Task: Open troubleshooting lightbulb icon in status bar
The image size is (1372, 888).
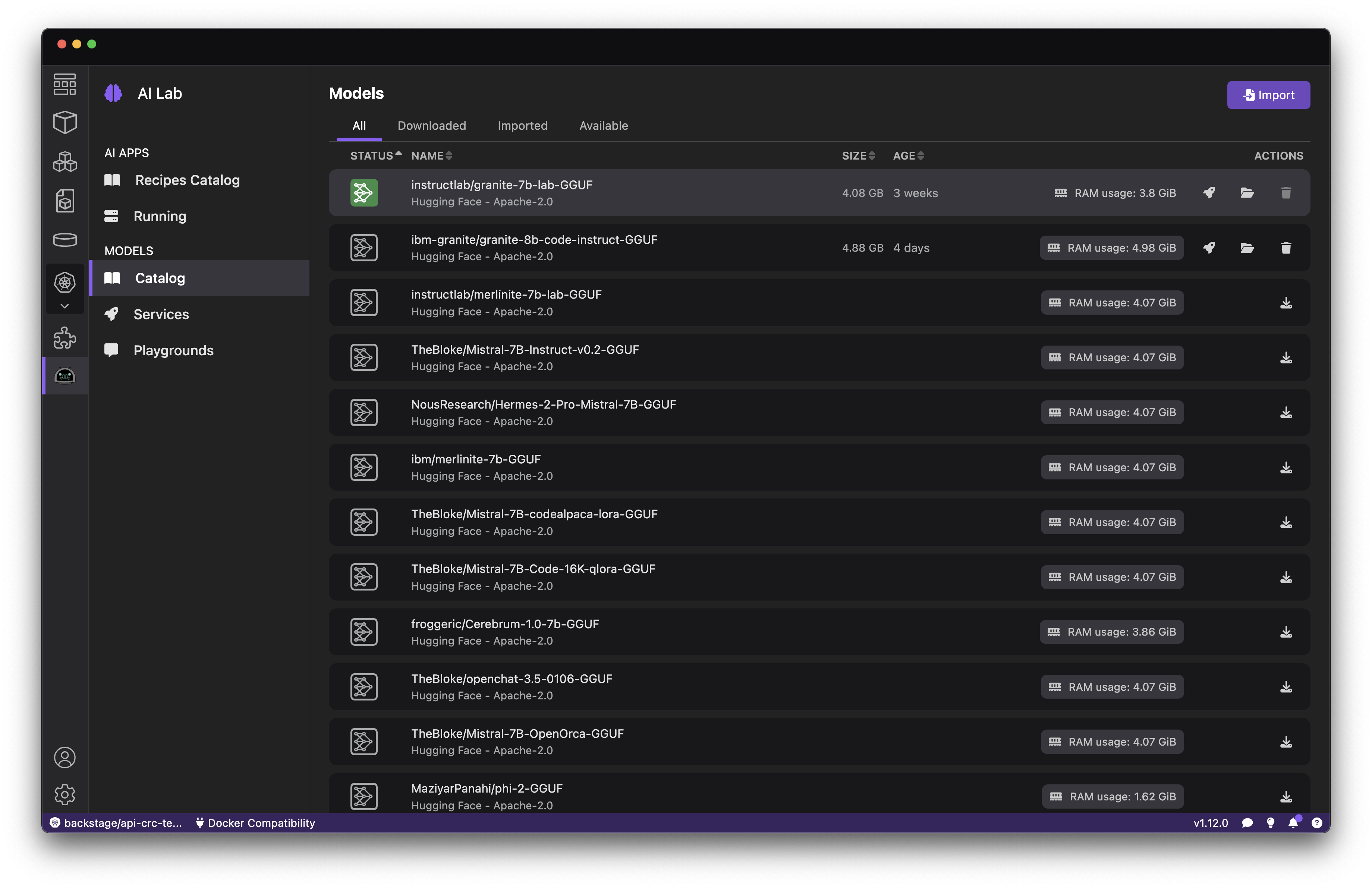Action: click(x=1270, y=823)
